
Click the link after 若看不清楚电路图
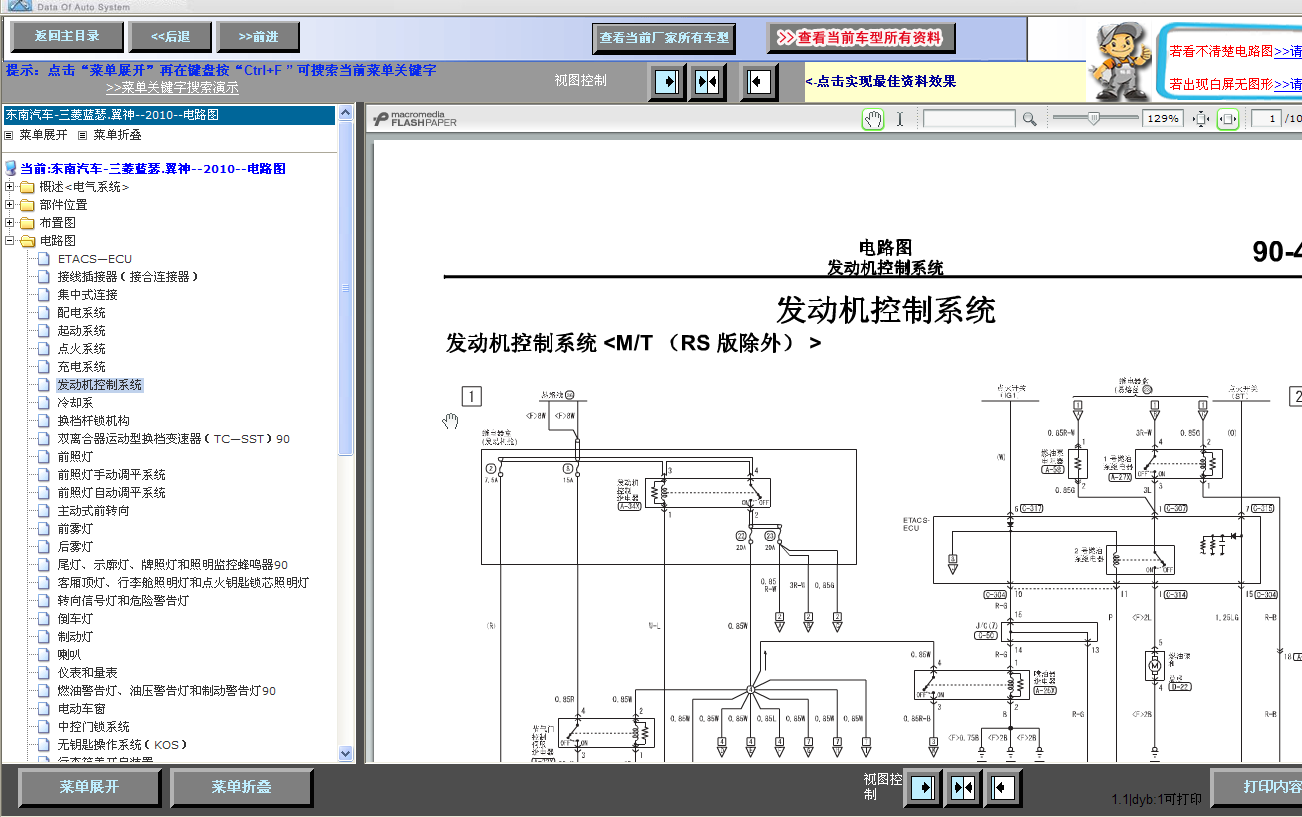pos(1288,51)
